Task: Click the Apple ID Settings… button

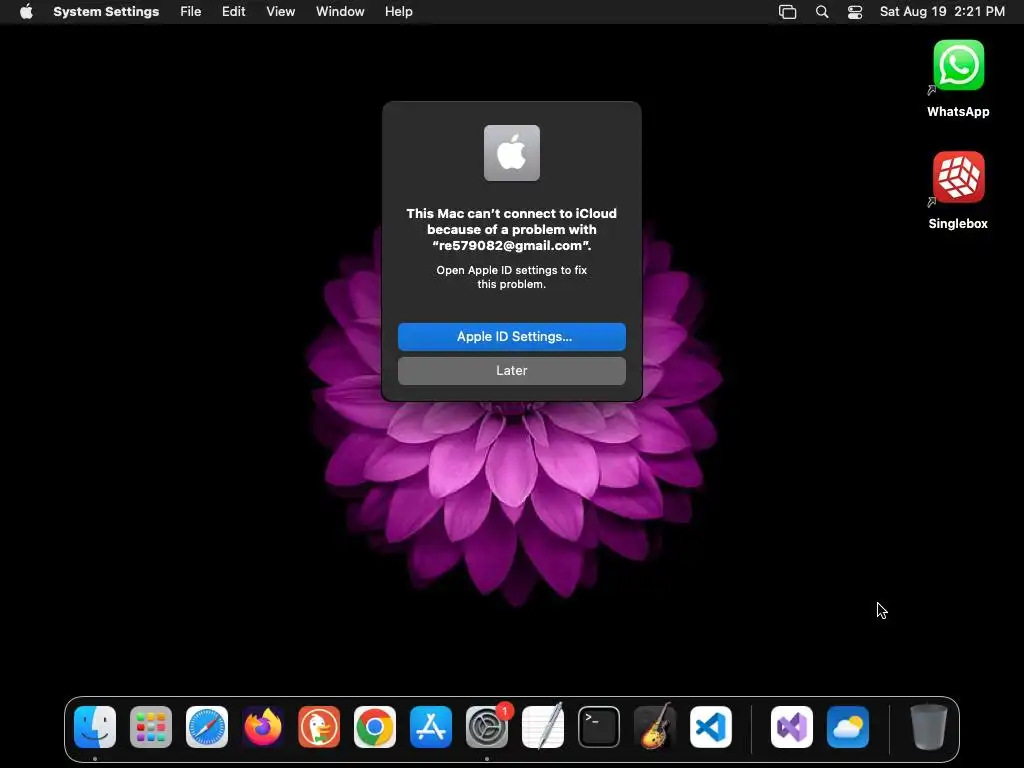Action: coord(512,336)
